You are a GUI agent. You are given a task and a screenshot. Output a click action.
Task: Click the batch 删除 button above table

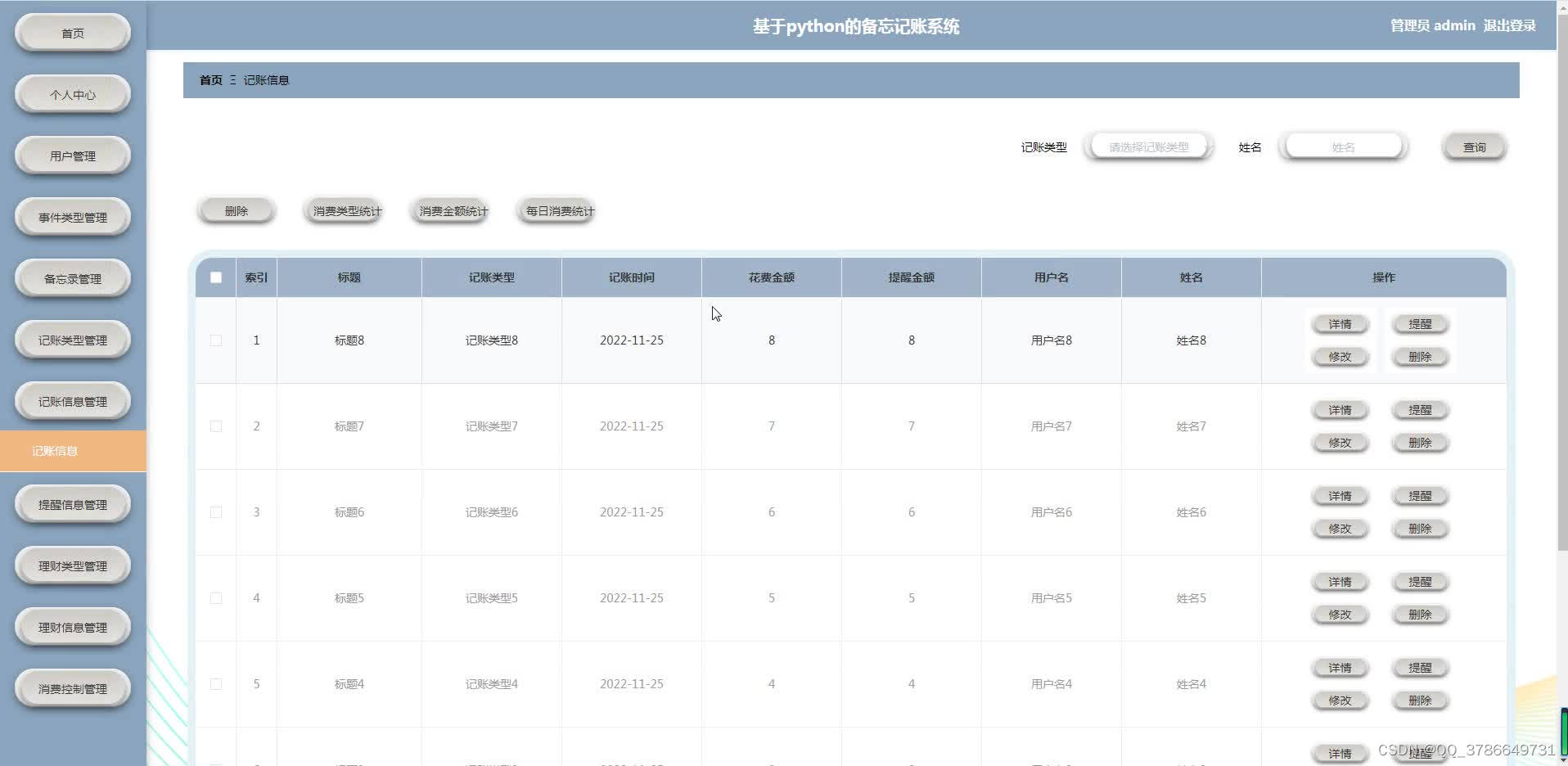click(237, 211)
